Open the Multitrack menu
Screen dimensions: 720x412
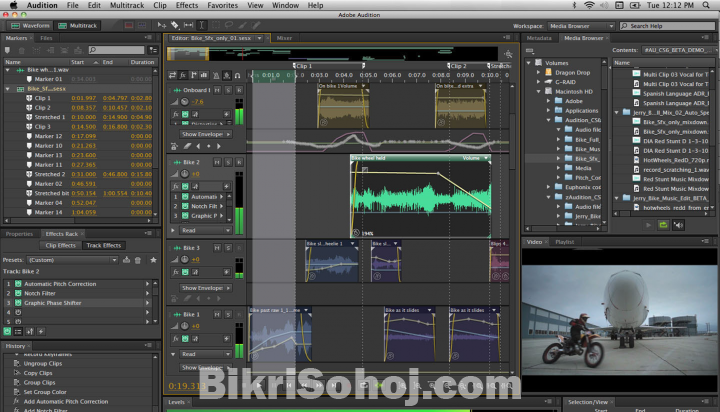[x=127, y=5]
